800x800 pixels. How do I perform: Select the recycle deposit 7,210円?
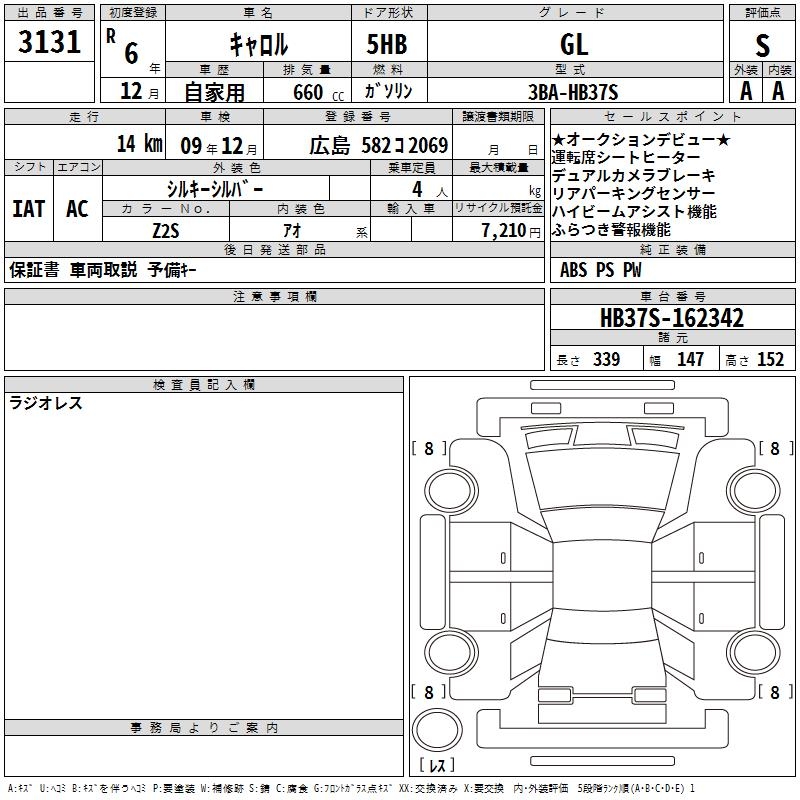511,231
